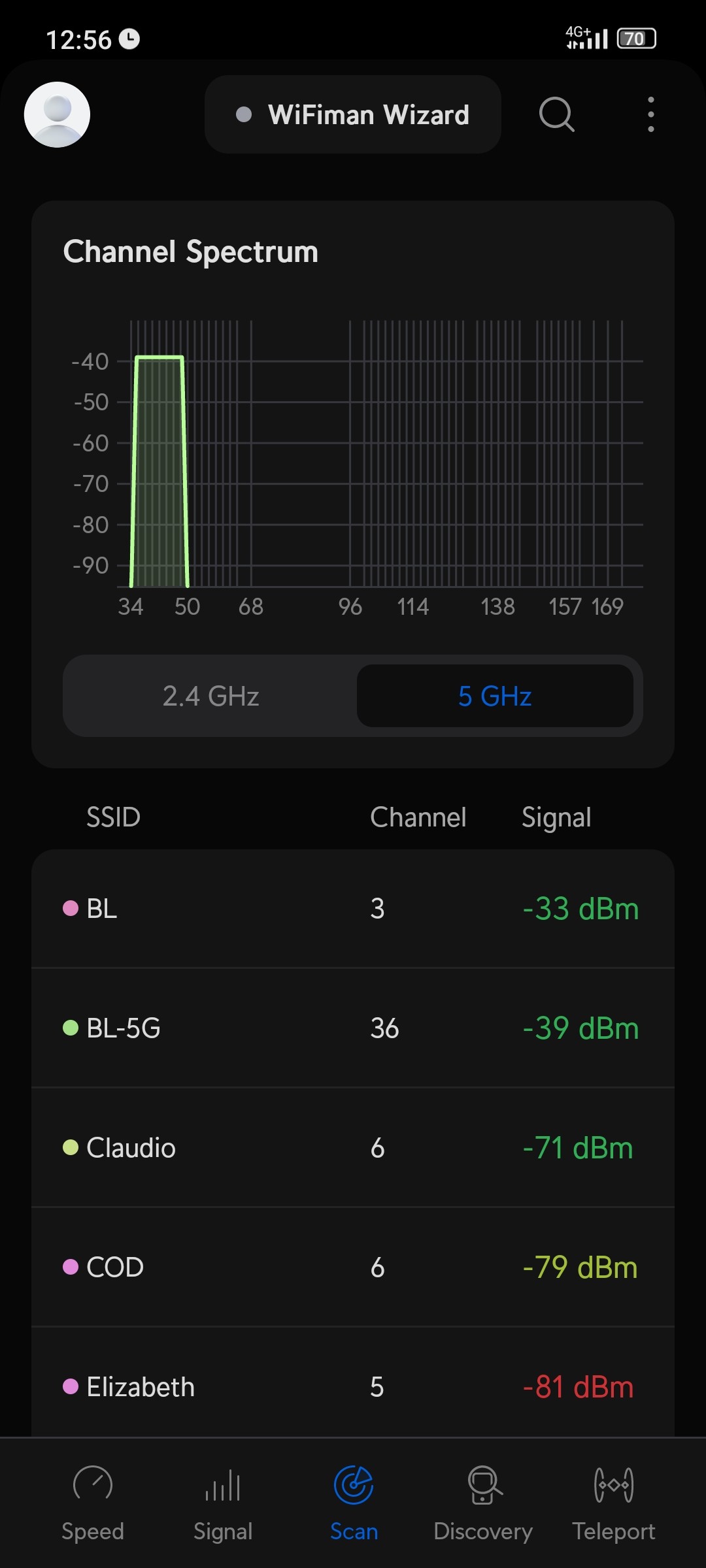The height and width of the screenshot is (1568, 706).
Task: Tap the Scan radar icon
Action: 354,1484
